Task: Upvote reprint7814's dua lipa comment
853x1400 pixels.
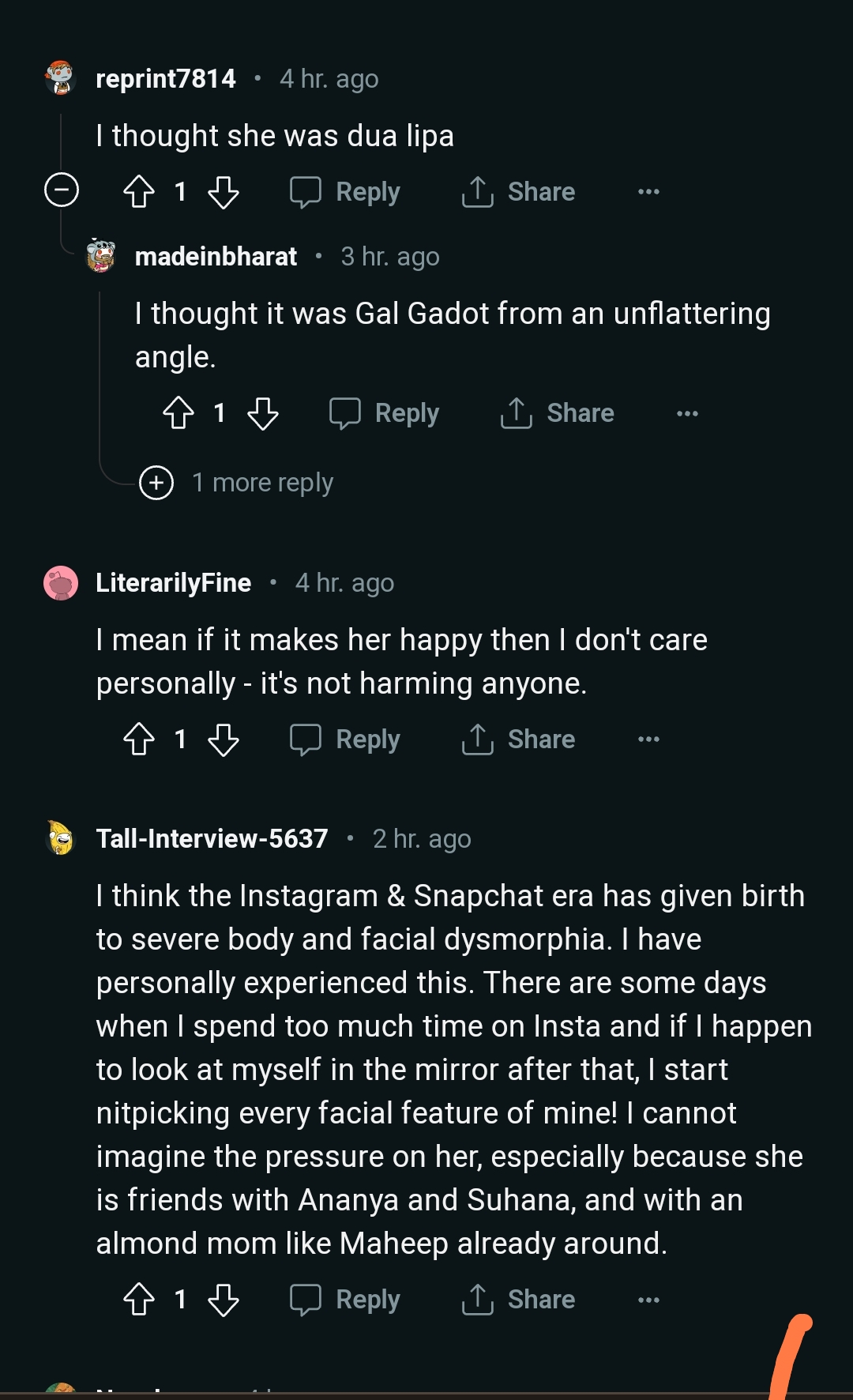Action: (x=139, y=191)
